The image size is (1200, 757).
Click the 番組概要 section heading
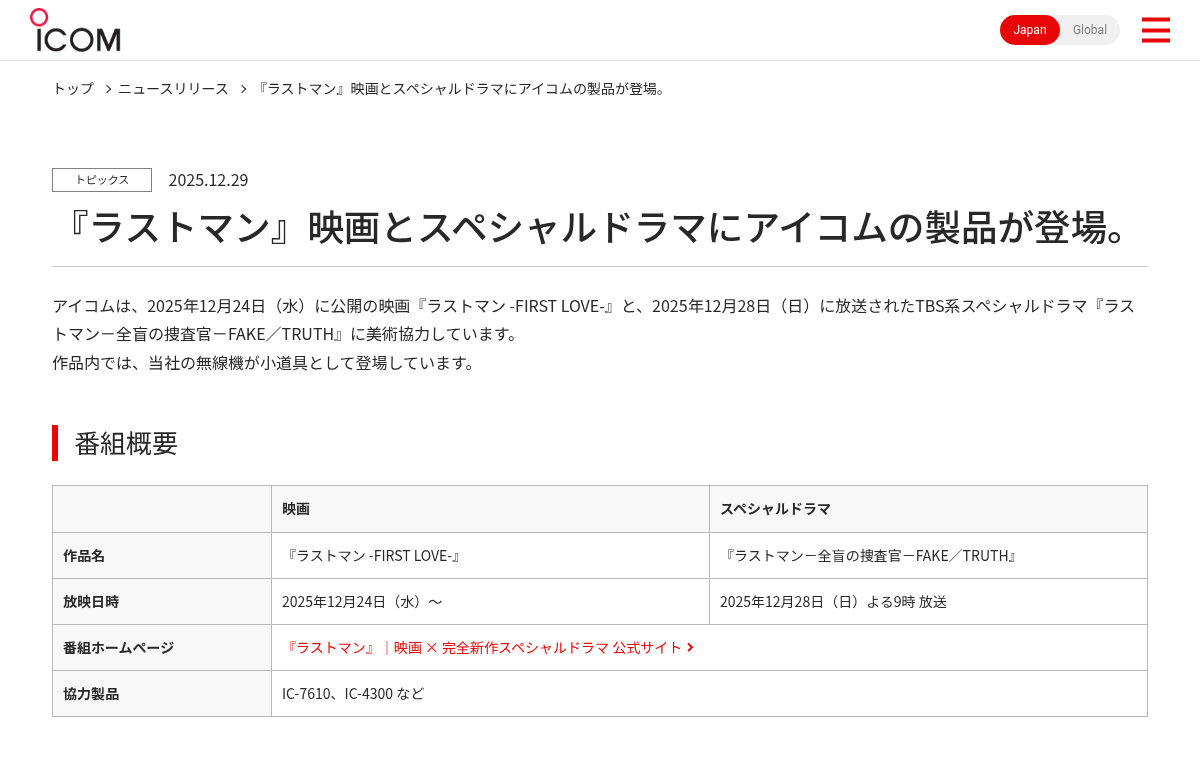point(126,443)
